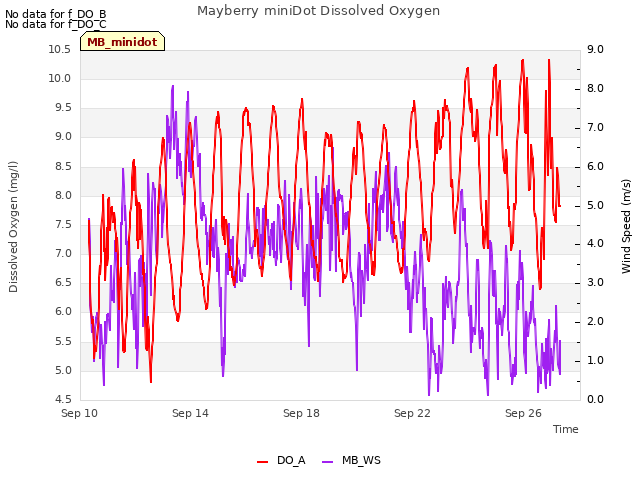Viewport: 640px width, 480px height.
Task: Click the 8.0 right axis wind value
Action: pos(595,88)
